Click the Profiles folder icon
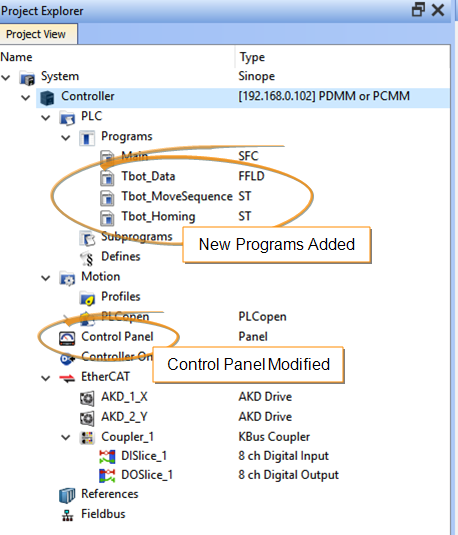Viewport: 458px width, 535px height. 87,298
